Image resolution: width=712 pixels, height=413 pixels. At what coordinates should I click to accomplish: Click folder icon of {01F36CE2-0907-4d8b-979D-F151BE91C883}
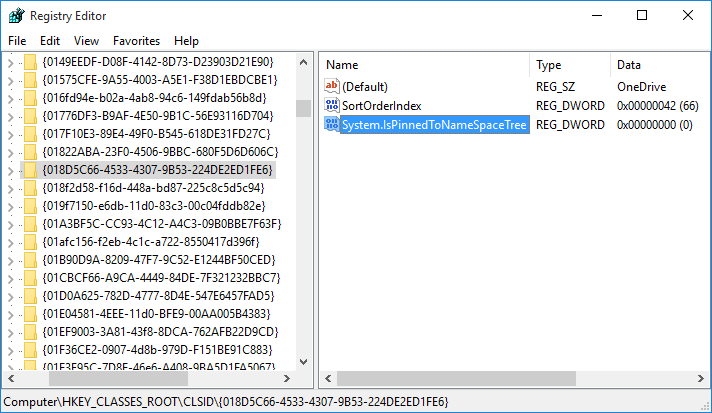pos(30,350)
